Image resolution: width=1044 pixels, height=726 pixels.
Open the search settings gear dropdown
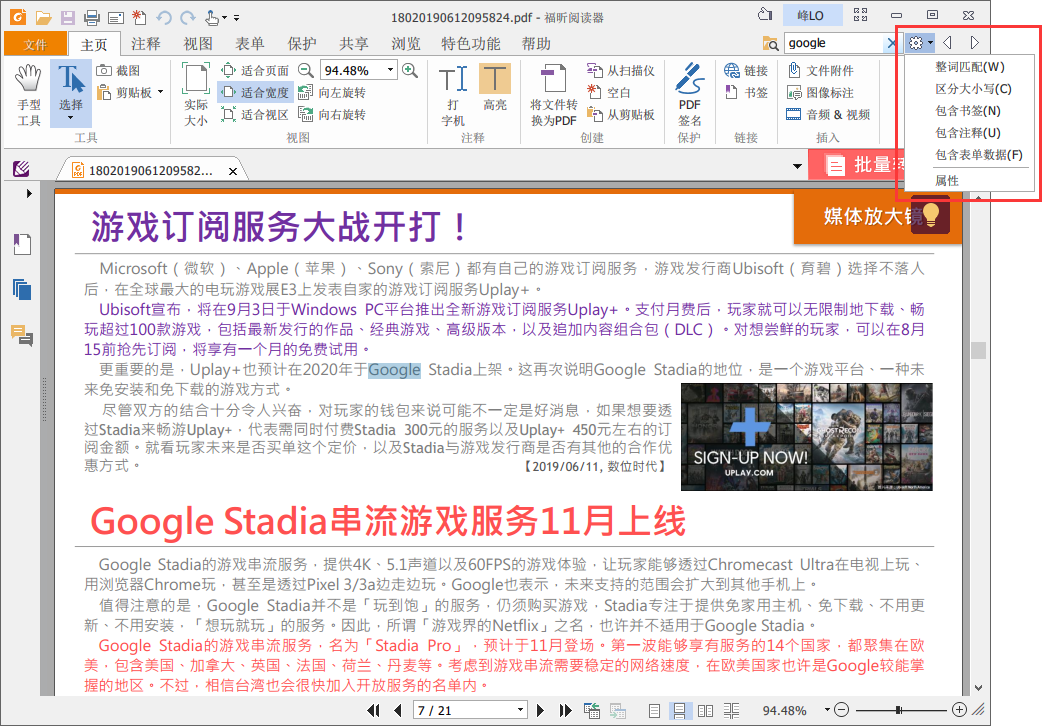point(920,43)
